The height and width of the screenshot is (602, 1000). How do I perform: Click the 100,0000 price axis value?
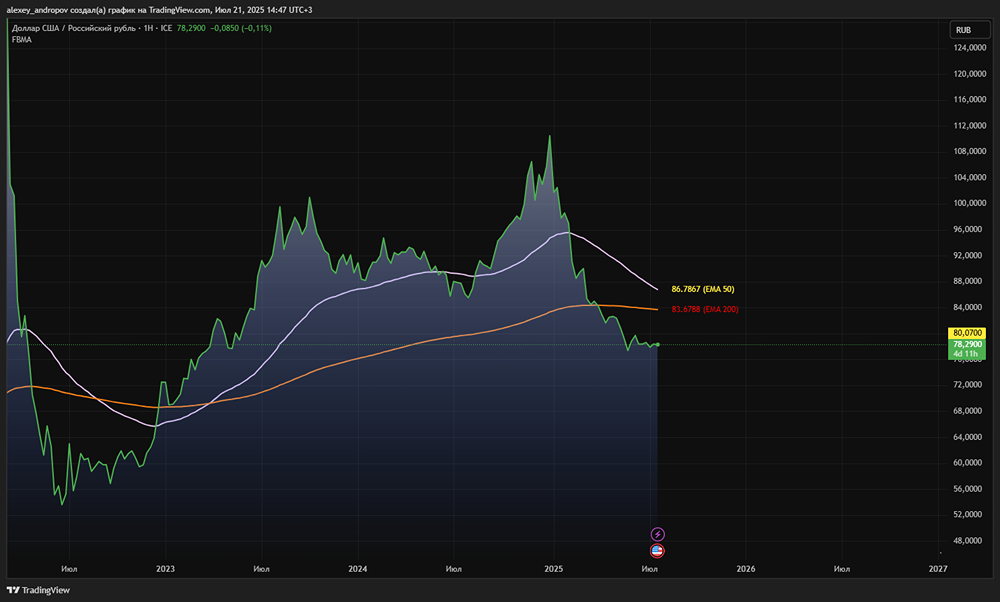coord(969,203)
